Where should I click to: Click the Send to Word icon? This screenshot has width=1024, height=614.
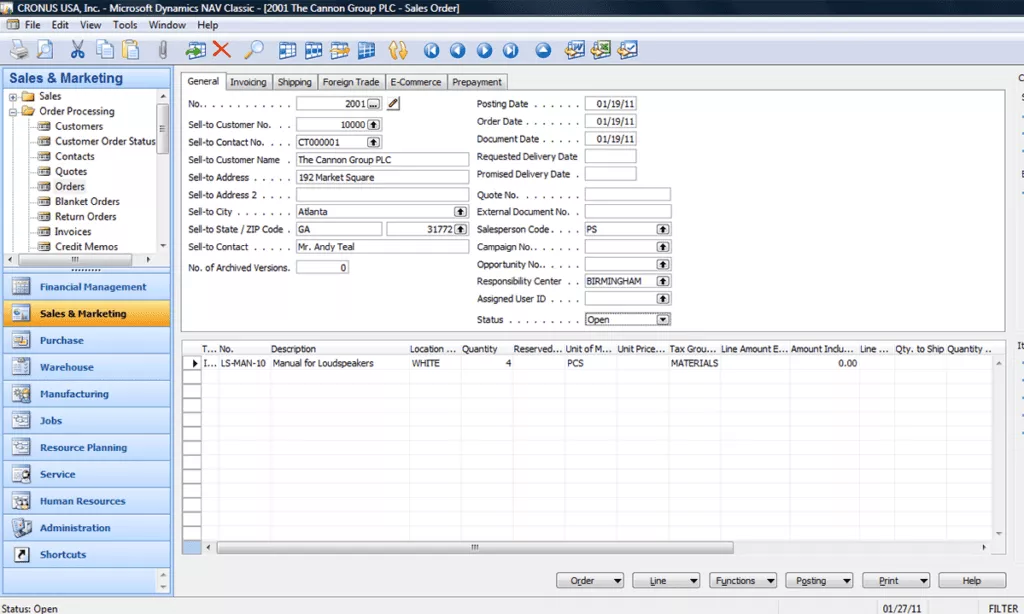point(575,50)
